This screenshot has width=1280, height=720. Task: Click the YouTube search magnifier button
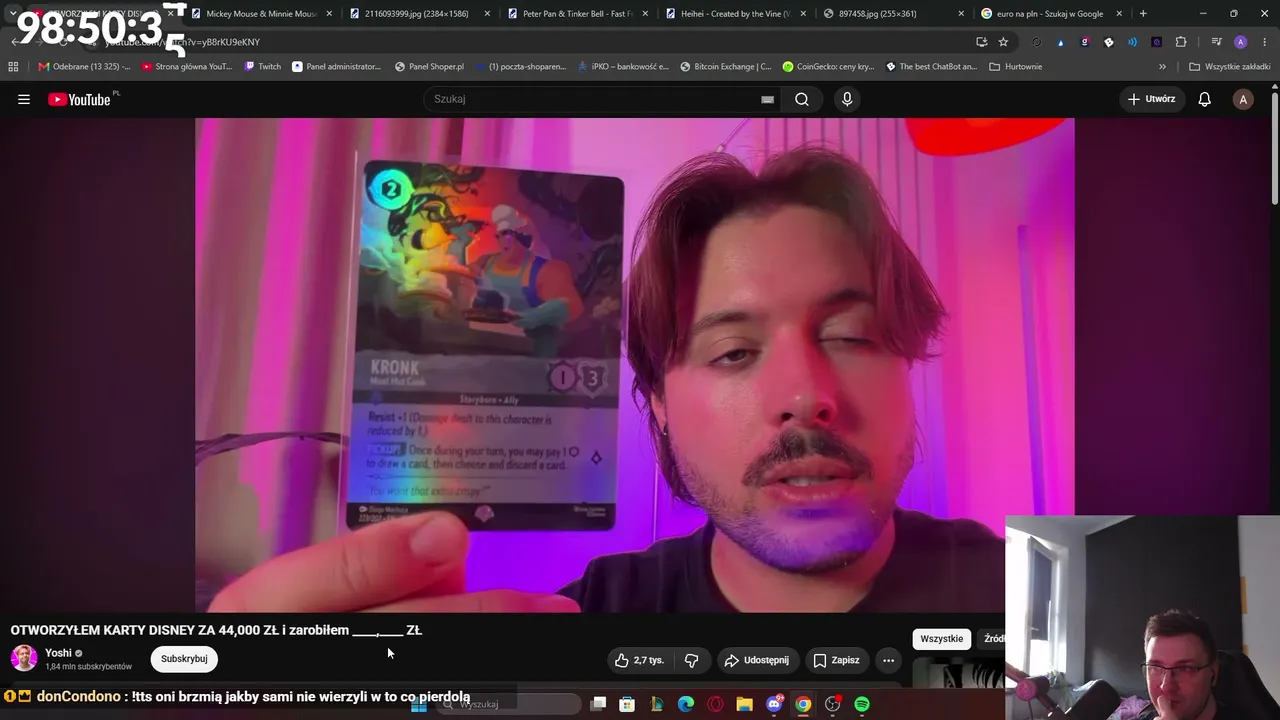(x=802, y=99)
